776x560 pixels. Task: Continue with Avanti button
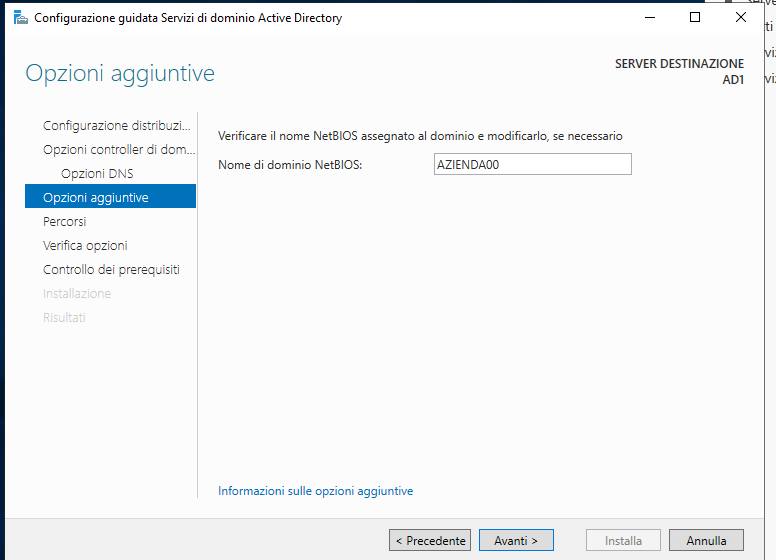[516, 540]
